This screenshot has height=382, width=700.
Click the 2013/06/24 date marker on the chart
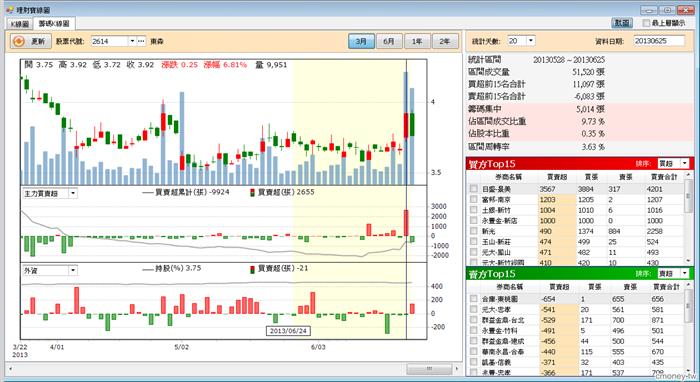click(x=289, y=331)
